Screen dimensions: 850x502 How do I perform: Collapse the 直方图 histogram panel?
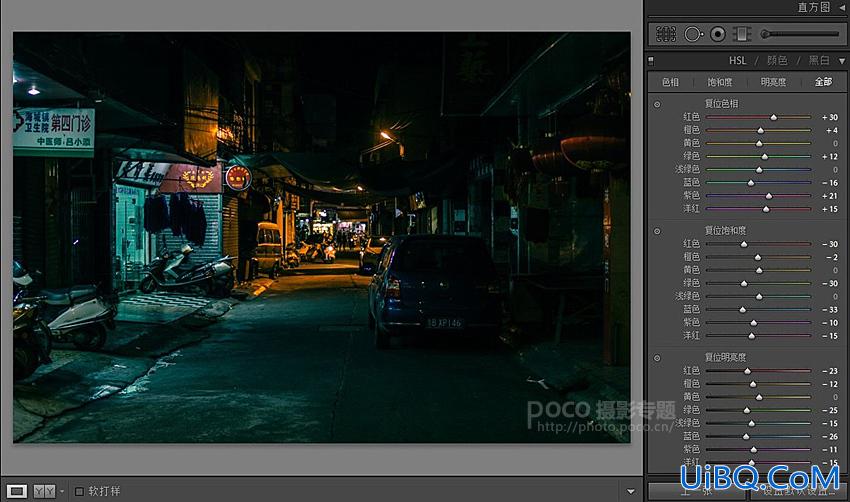tap(842, 8)
